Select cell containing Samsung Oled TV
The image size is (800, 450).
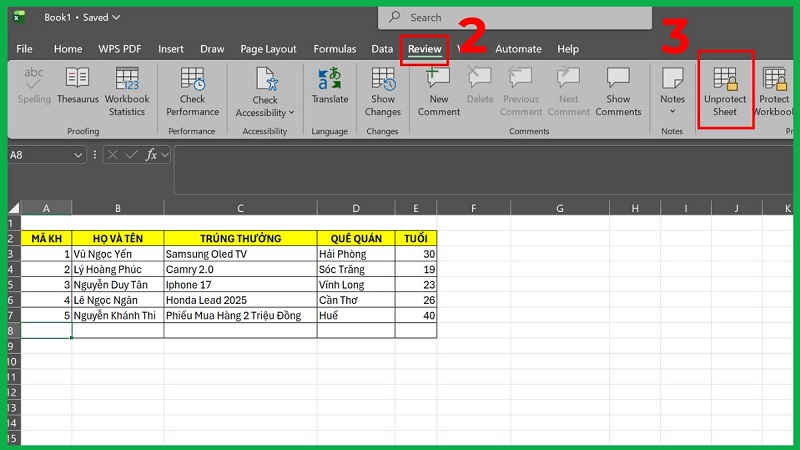click(x=240, y=254)
